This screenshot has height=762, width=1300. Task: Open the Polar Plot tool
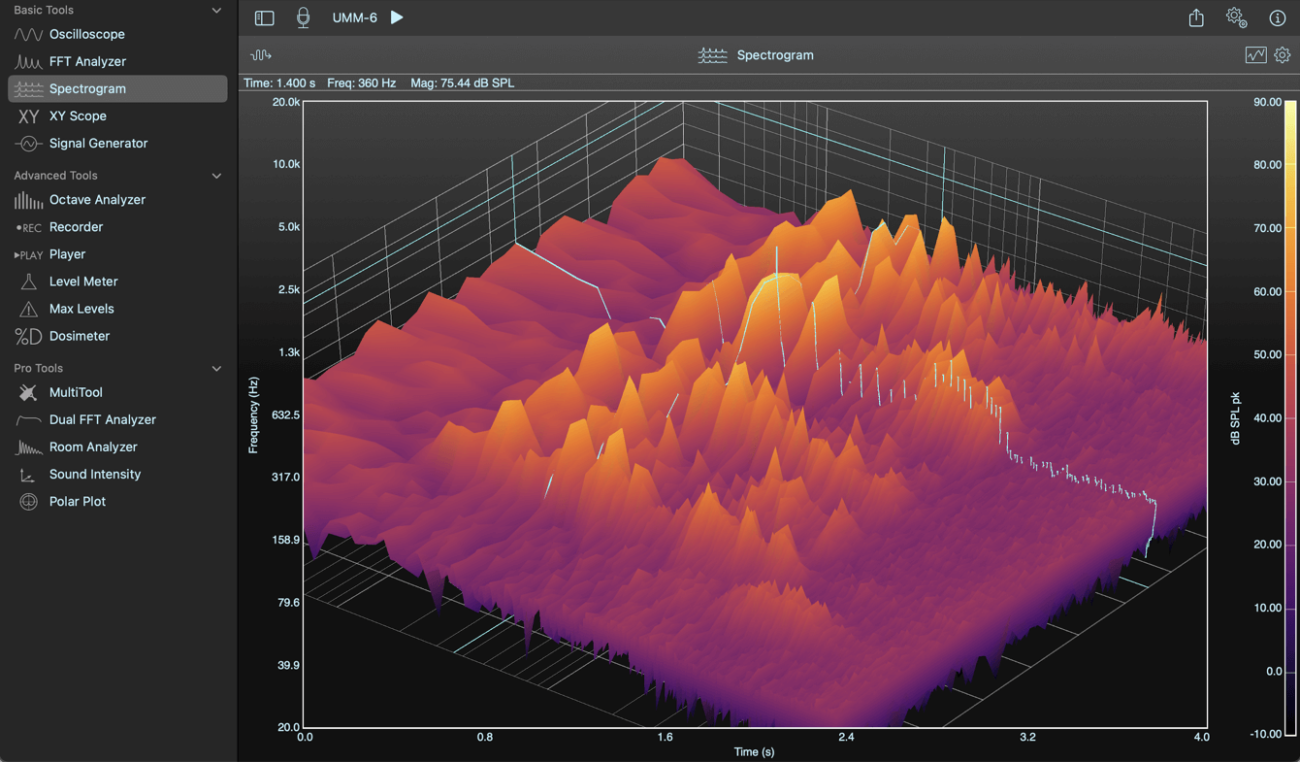coord(77,502)
